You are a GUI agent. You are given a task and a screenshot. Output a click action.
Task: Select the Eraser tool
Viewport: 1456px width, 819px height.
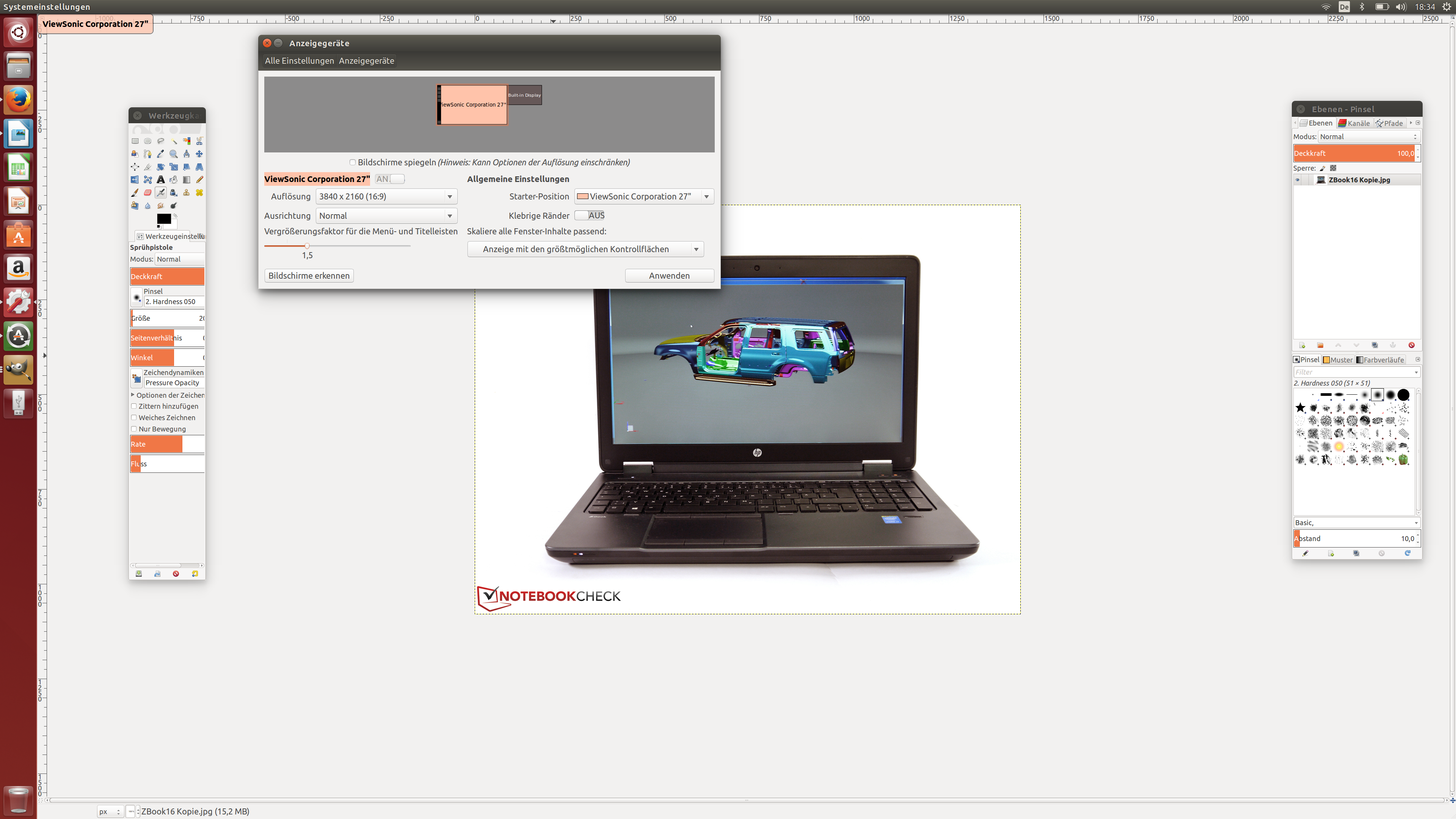[147, 193]
